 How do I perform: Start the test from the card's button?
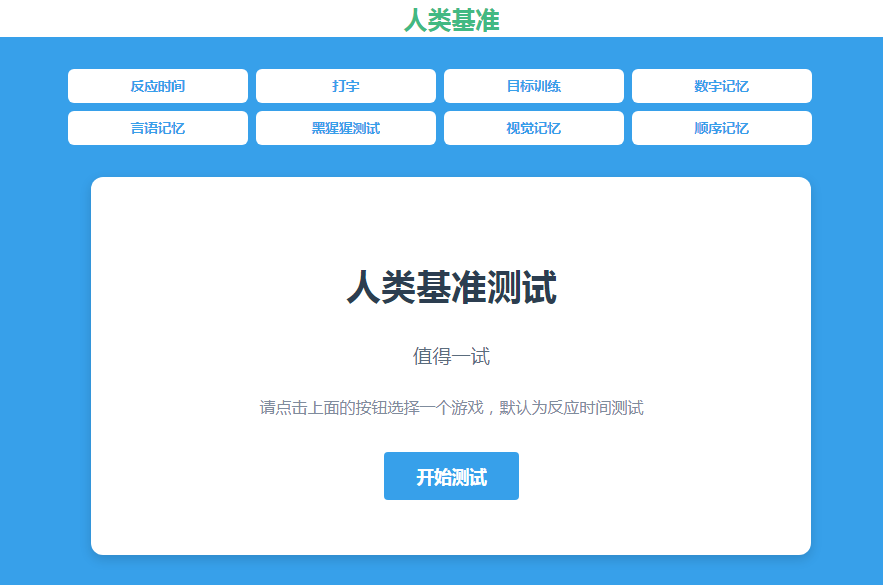[451, 476]
